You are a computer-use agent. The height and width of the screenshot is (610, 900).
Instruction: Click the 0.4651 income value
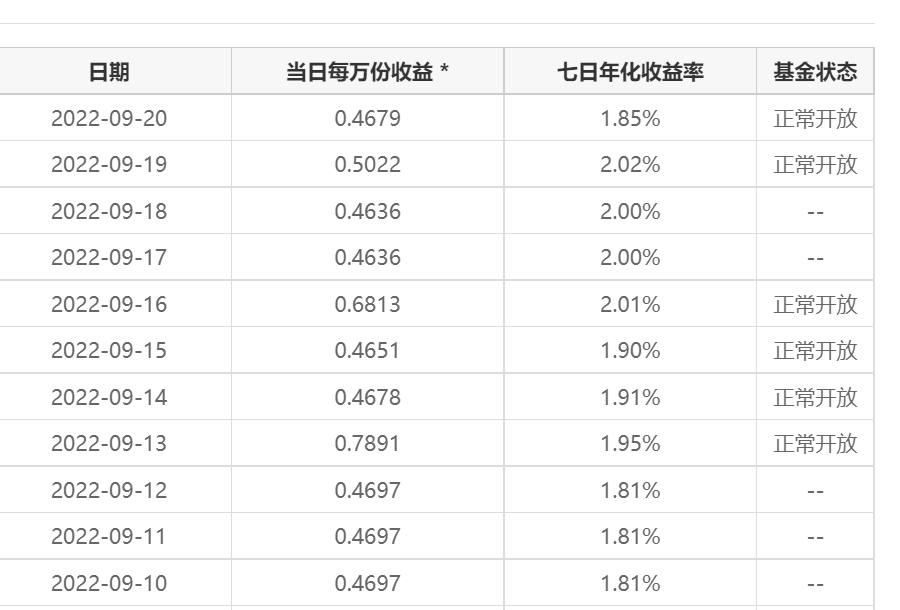(367, 351)
